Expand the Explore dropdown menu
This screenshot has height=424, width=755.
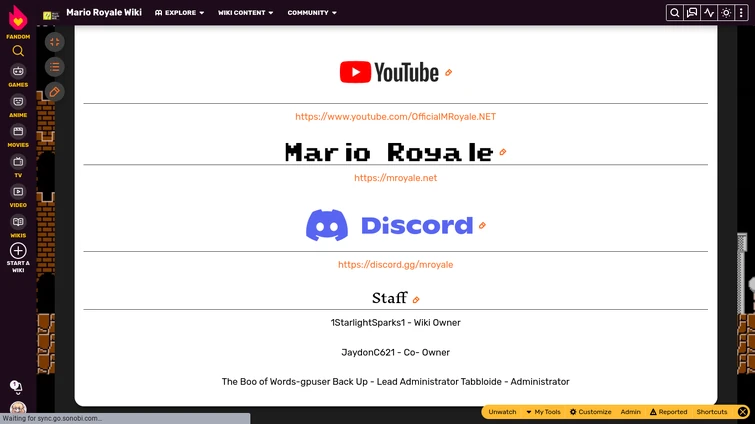tap(180, 13)
